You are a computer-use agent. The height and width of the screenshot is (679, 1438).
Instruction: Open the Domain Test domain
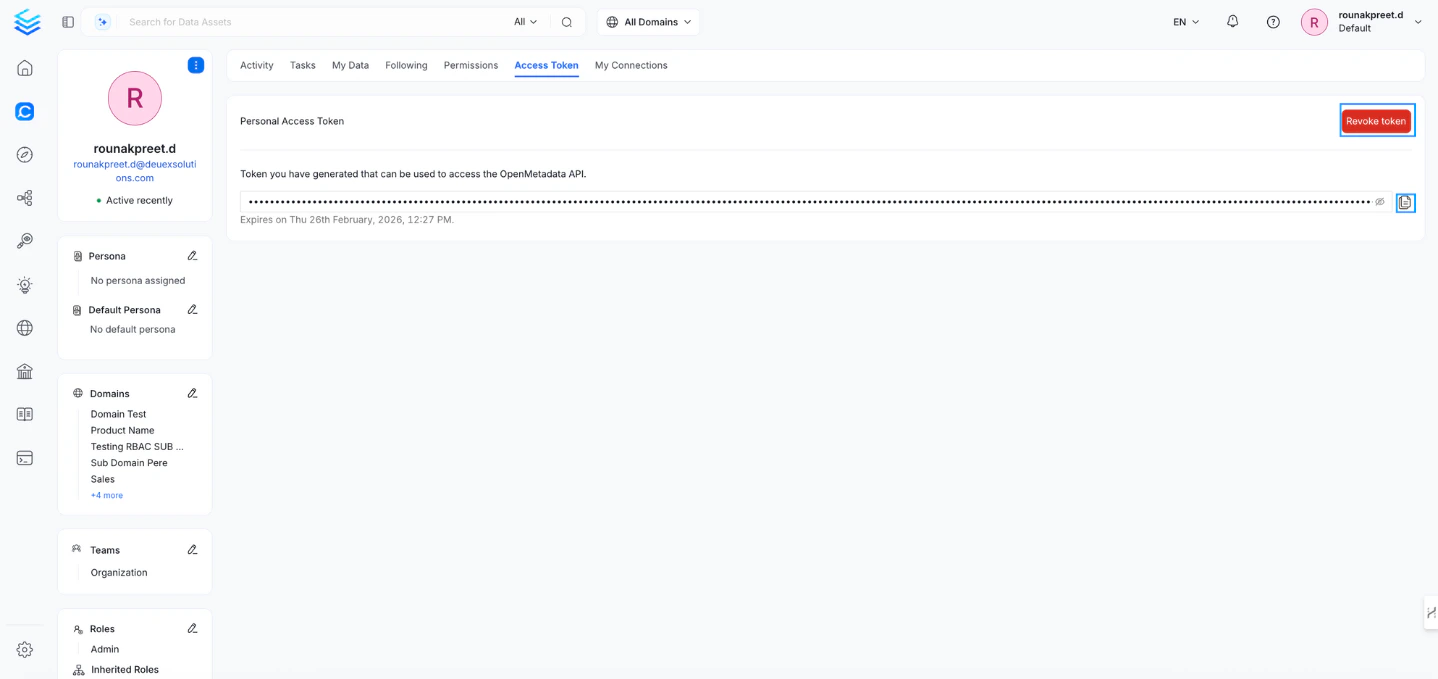(x=118, y=414)
